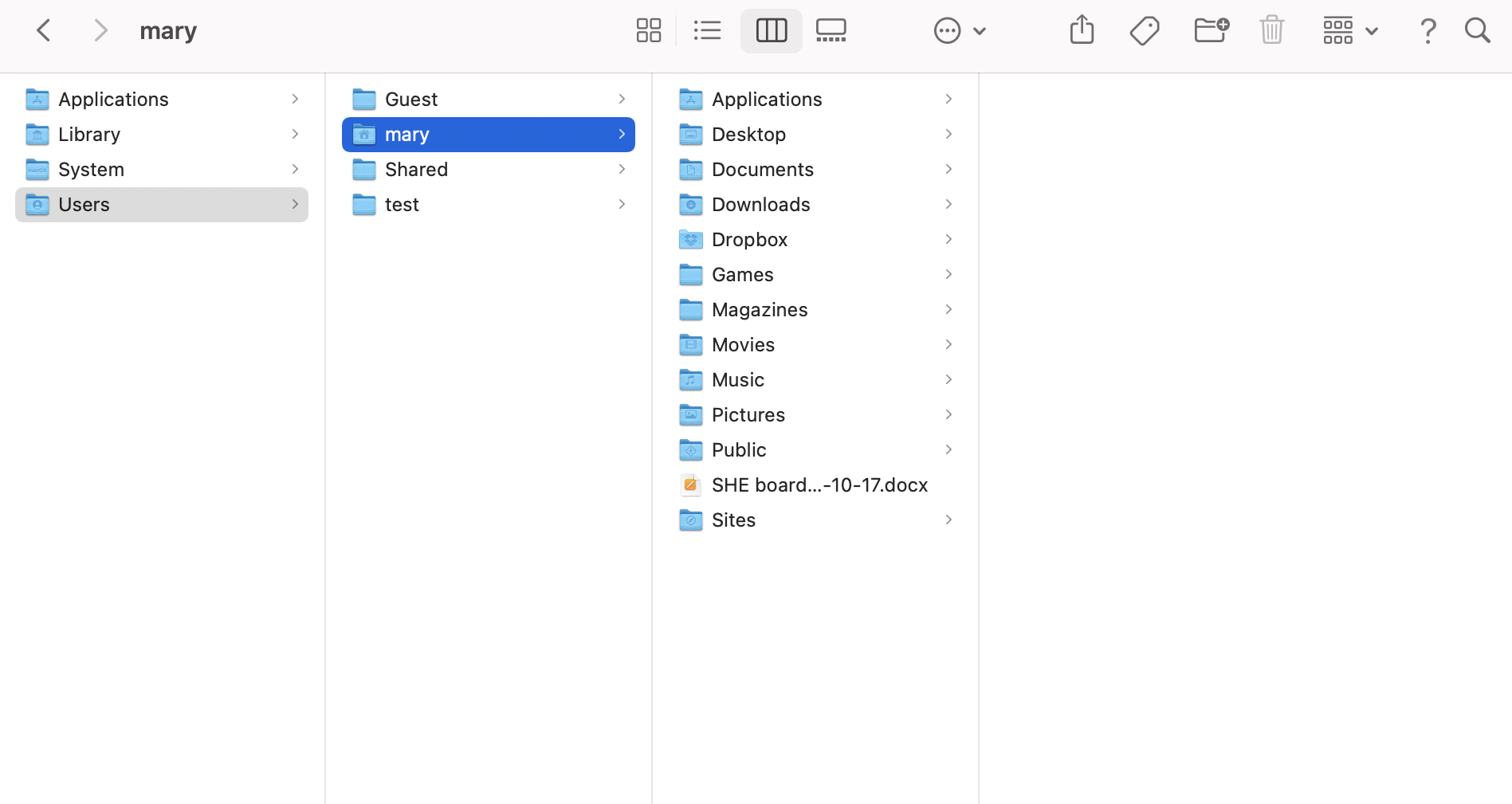Image resolution: width=1512 pixels, height=804 pixels.
Task: Select the Music folder icon
Action: 691,380
